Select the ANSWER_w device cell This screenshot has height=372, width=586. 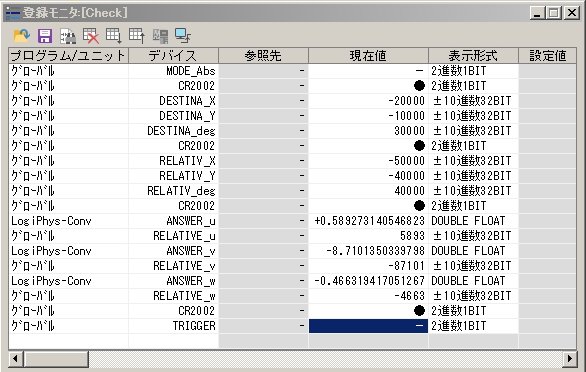pyautogui.click(x=173, y=281)
